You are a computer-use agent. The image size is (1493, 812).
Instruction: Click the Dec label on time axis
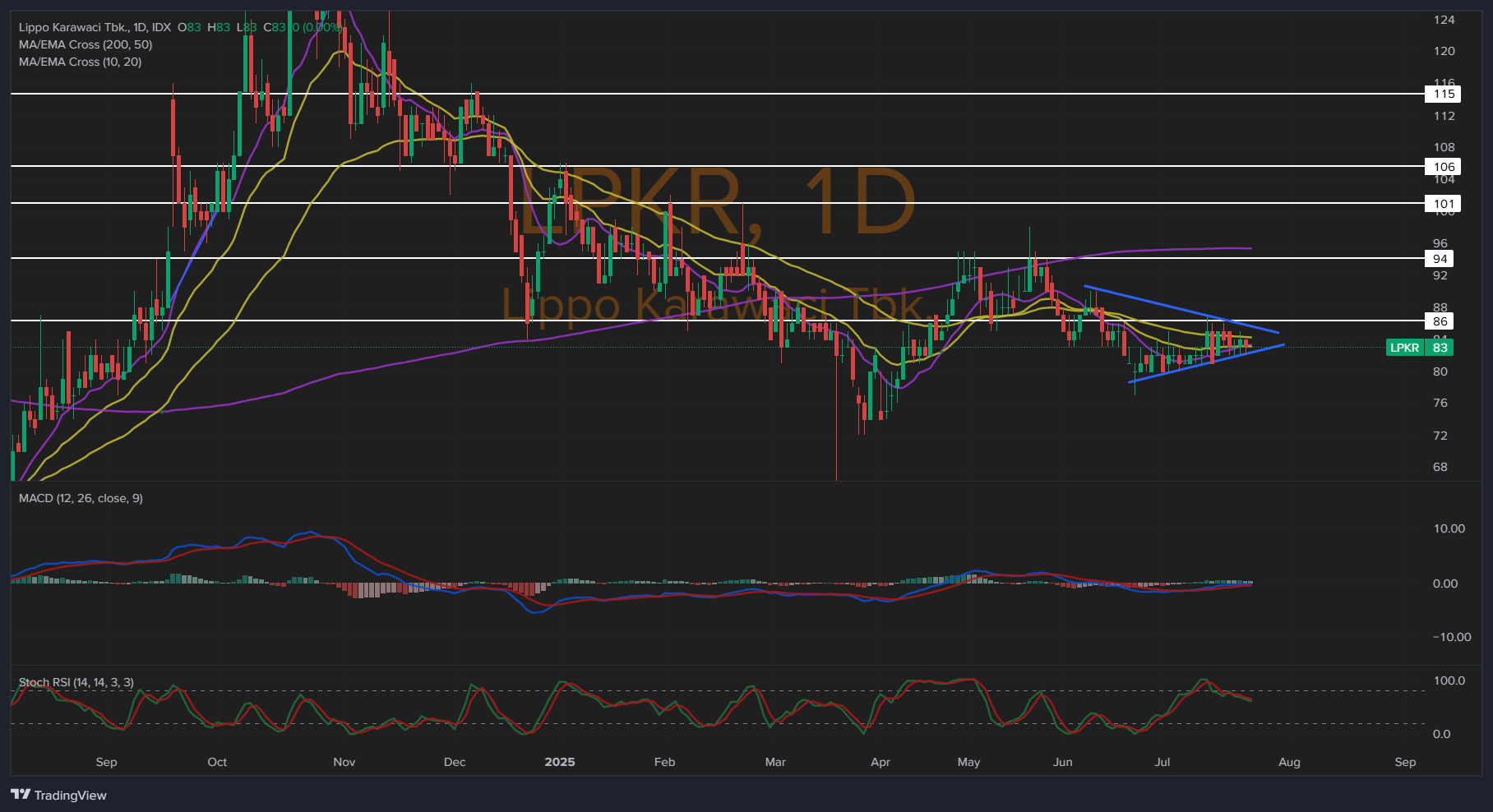click(x=455, y=762)
